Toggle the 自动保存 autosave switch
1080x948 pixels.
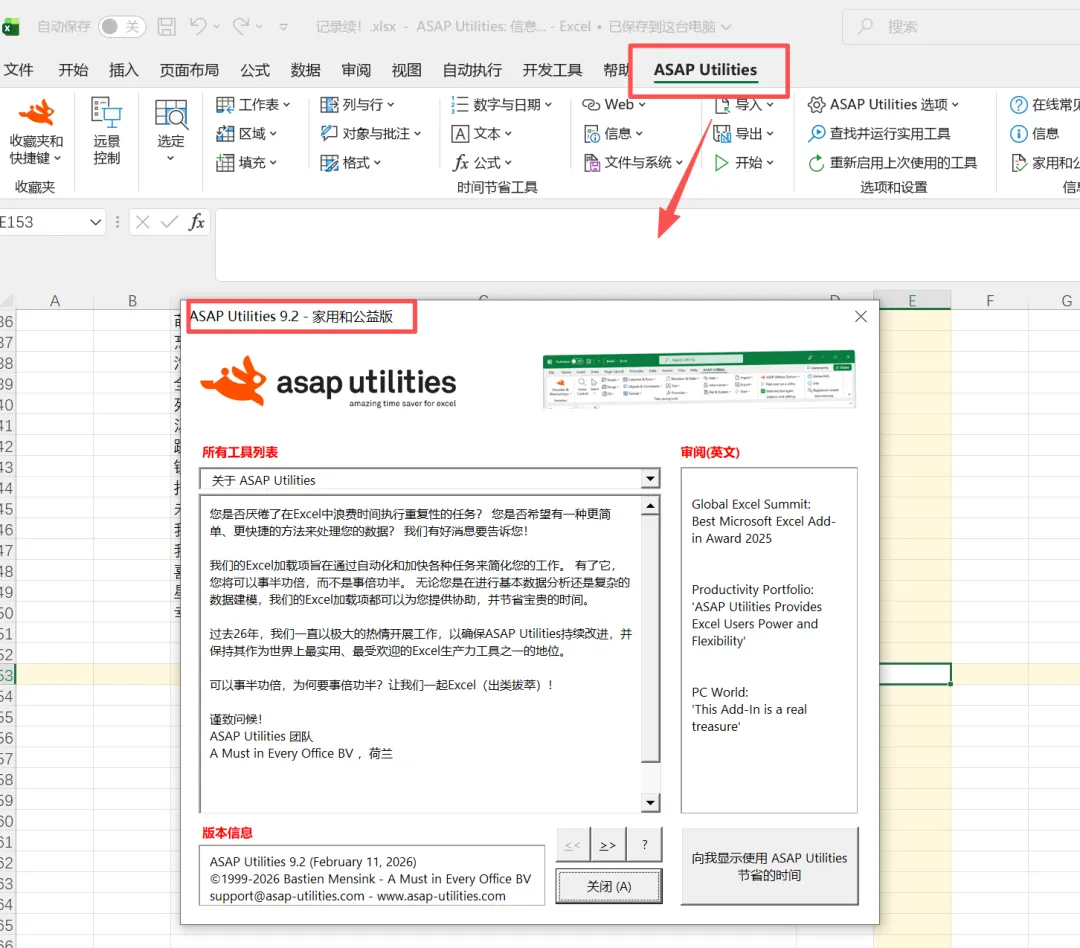point(122,26)
